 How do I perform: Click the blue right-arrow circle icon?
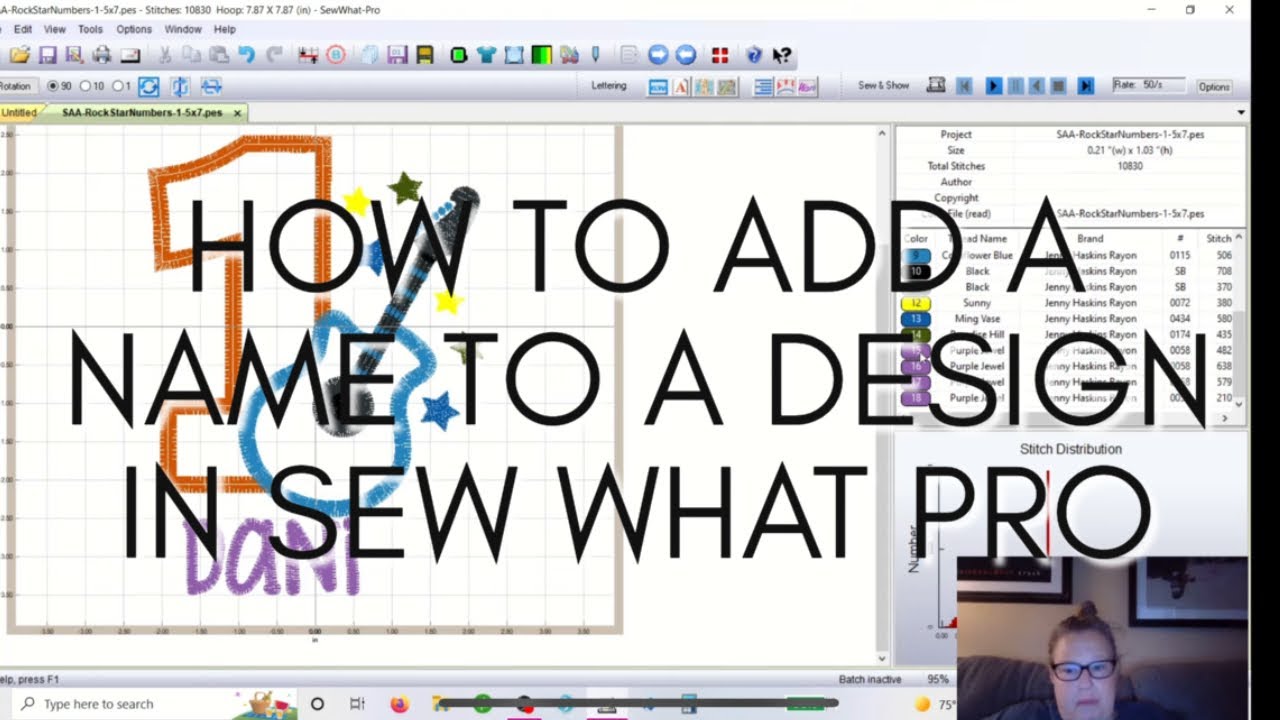658,55
